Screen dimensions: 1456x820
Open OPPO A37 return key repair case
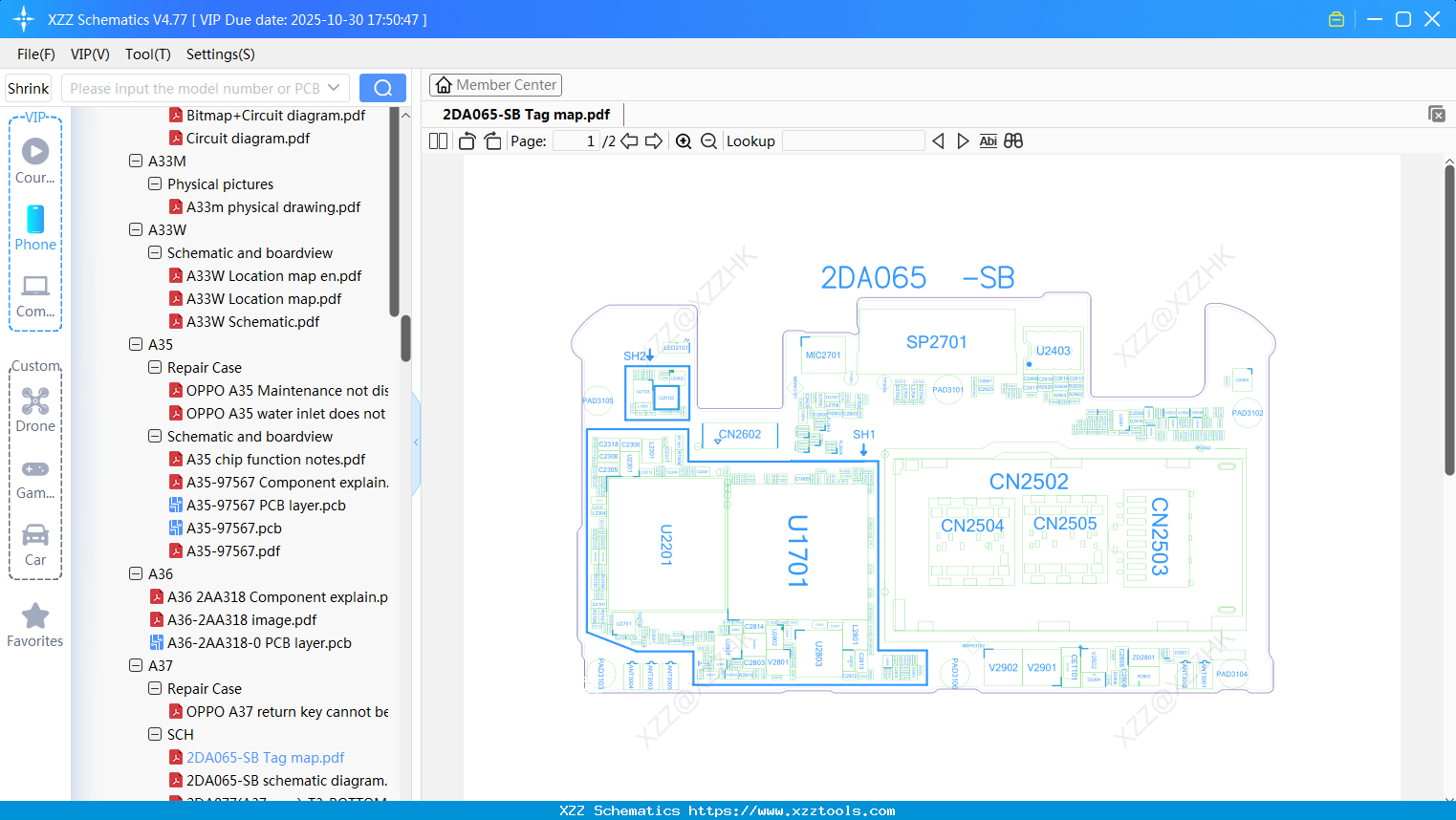click(x=287, y=712)
